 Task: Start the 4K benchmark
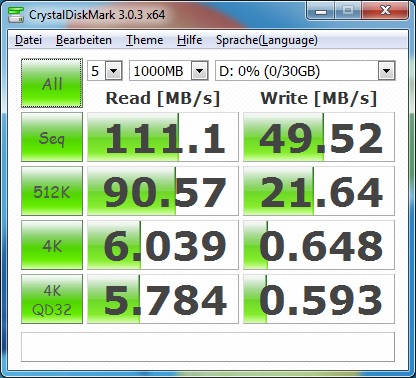point(52,245)
